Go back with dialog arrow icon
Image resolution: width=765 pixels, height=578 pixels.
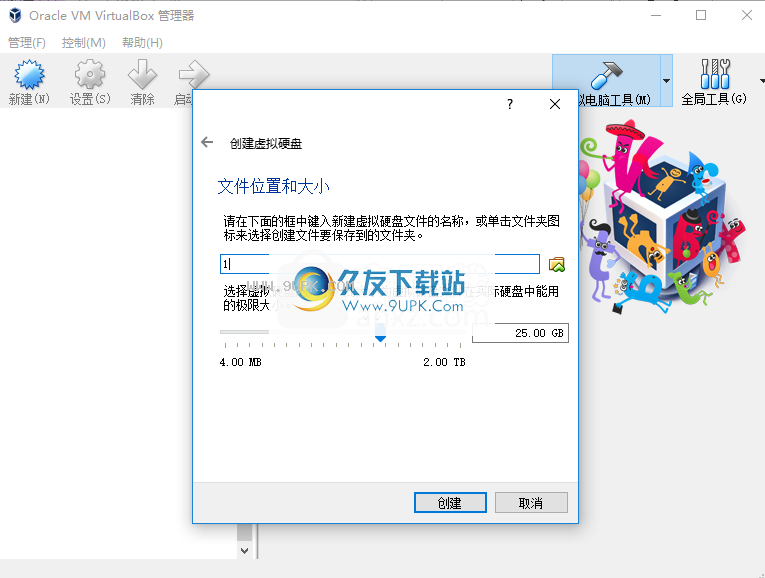[207, 142]
